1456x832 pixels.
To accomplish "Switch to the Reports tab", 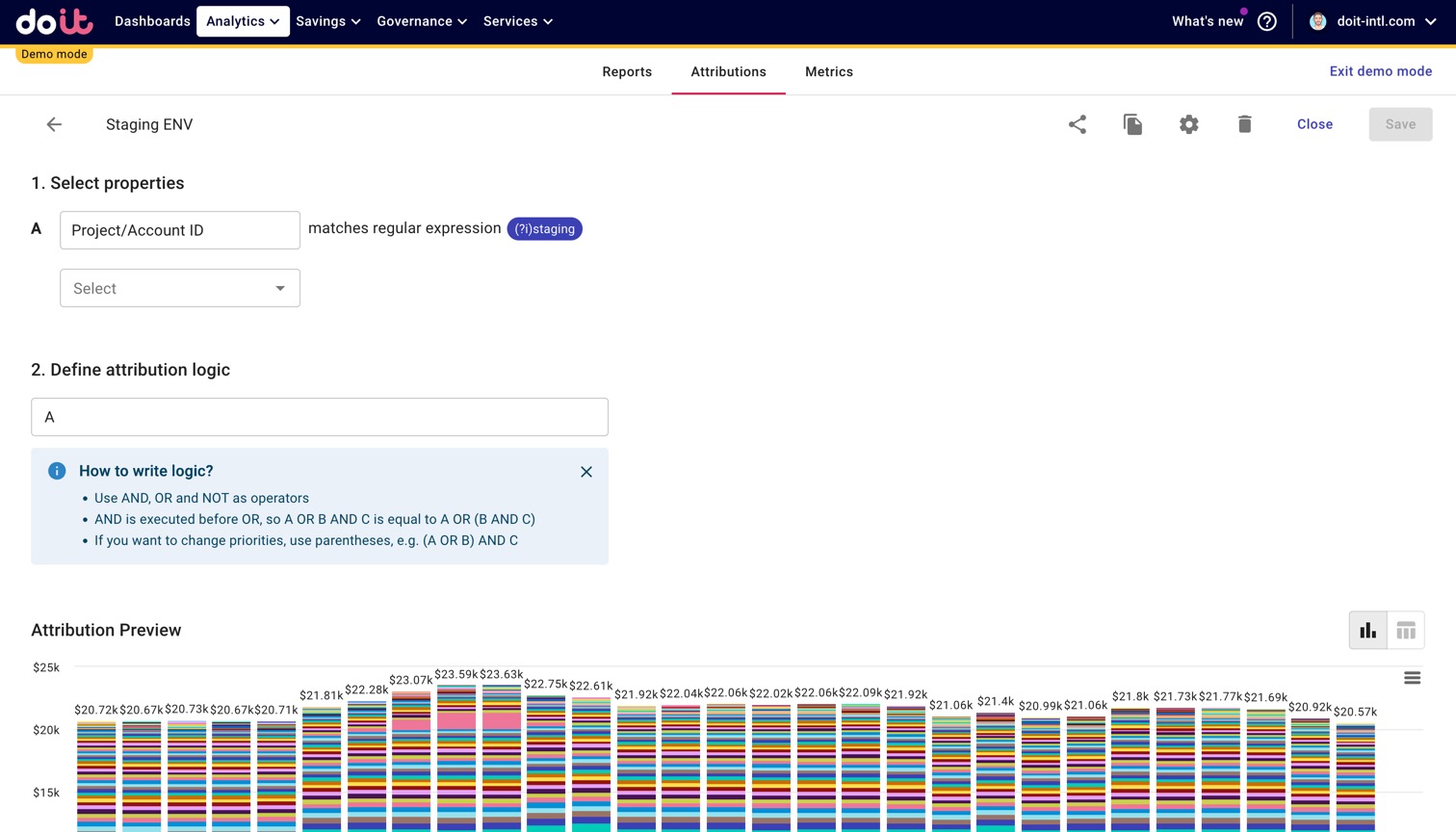I will pos(627,72).
